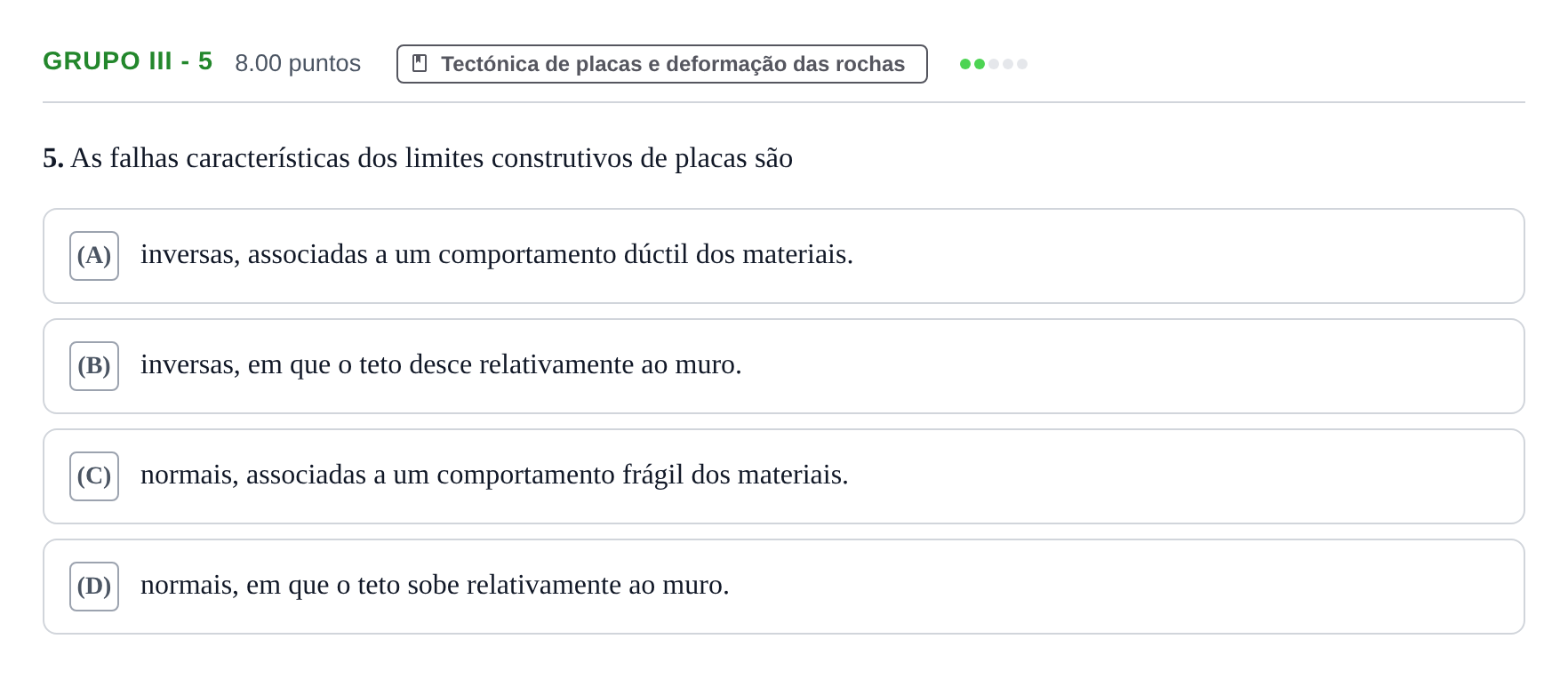Click the last gray difficulty dot
Screen dimensions: 1568x679
point(1022,64)
